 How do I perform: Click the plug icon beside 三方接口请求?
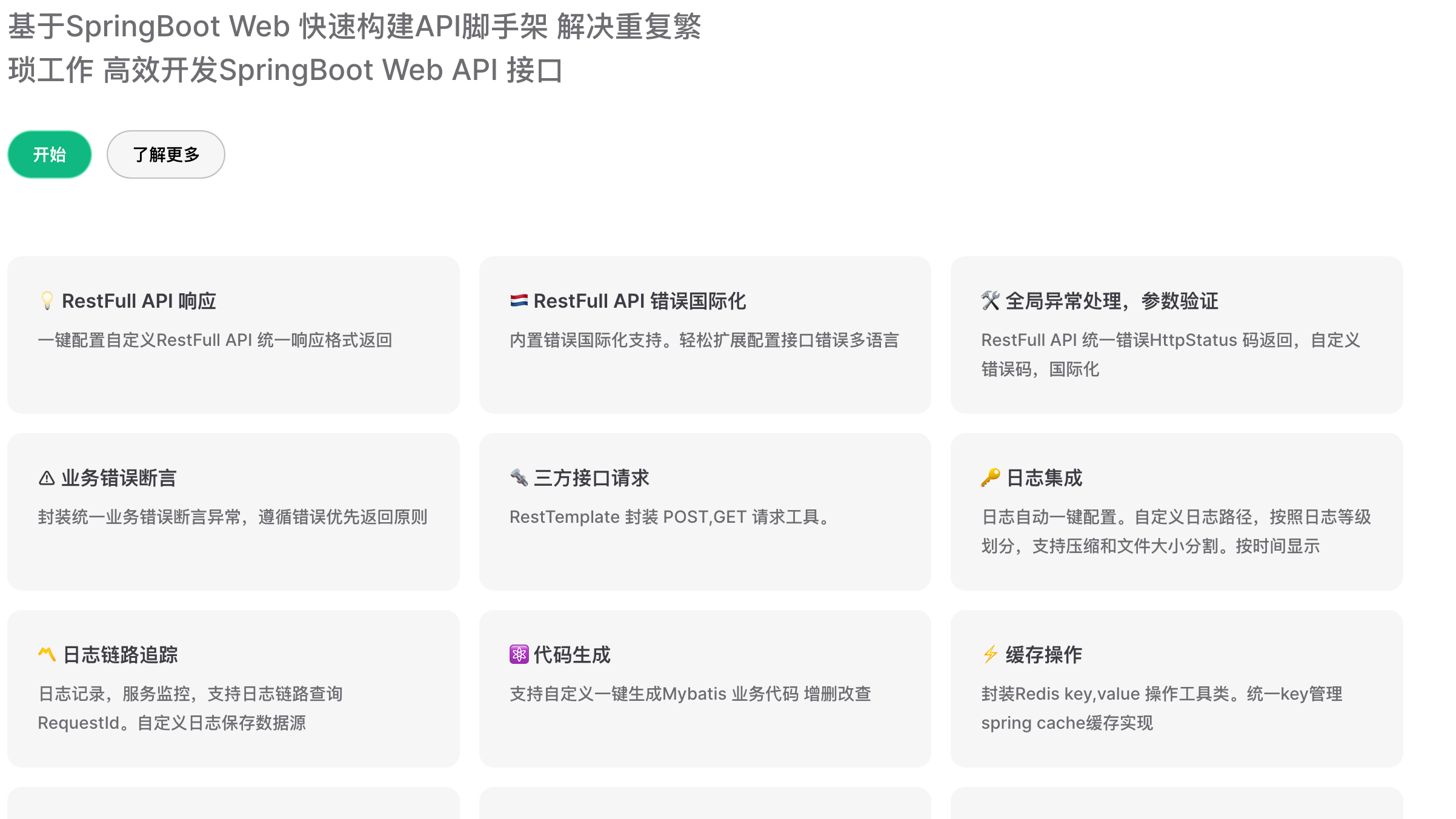click(519, 478)
